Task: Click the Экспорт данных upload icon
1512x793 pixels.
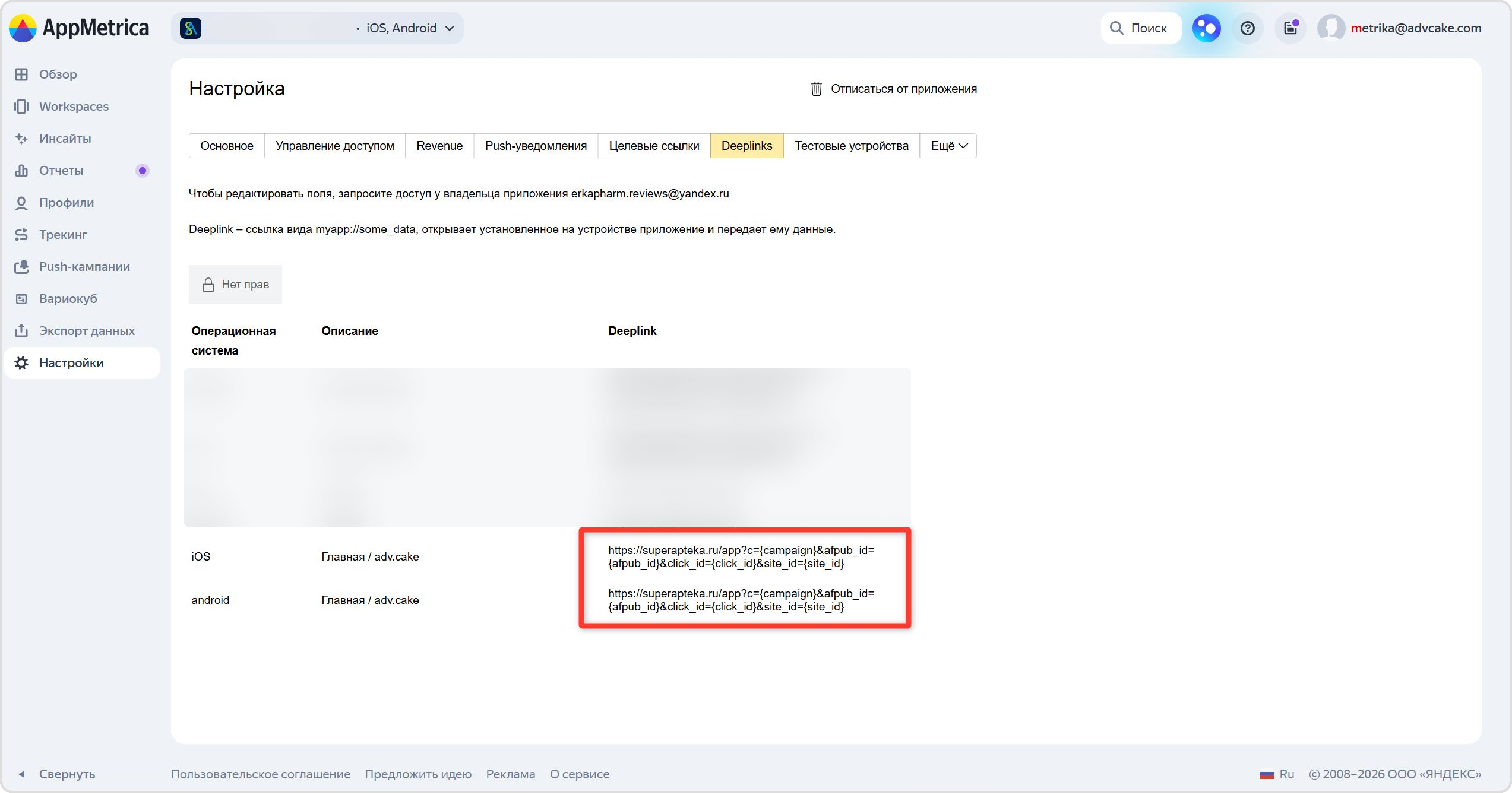Action: tap(22, 331)
